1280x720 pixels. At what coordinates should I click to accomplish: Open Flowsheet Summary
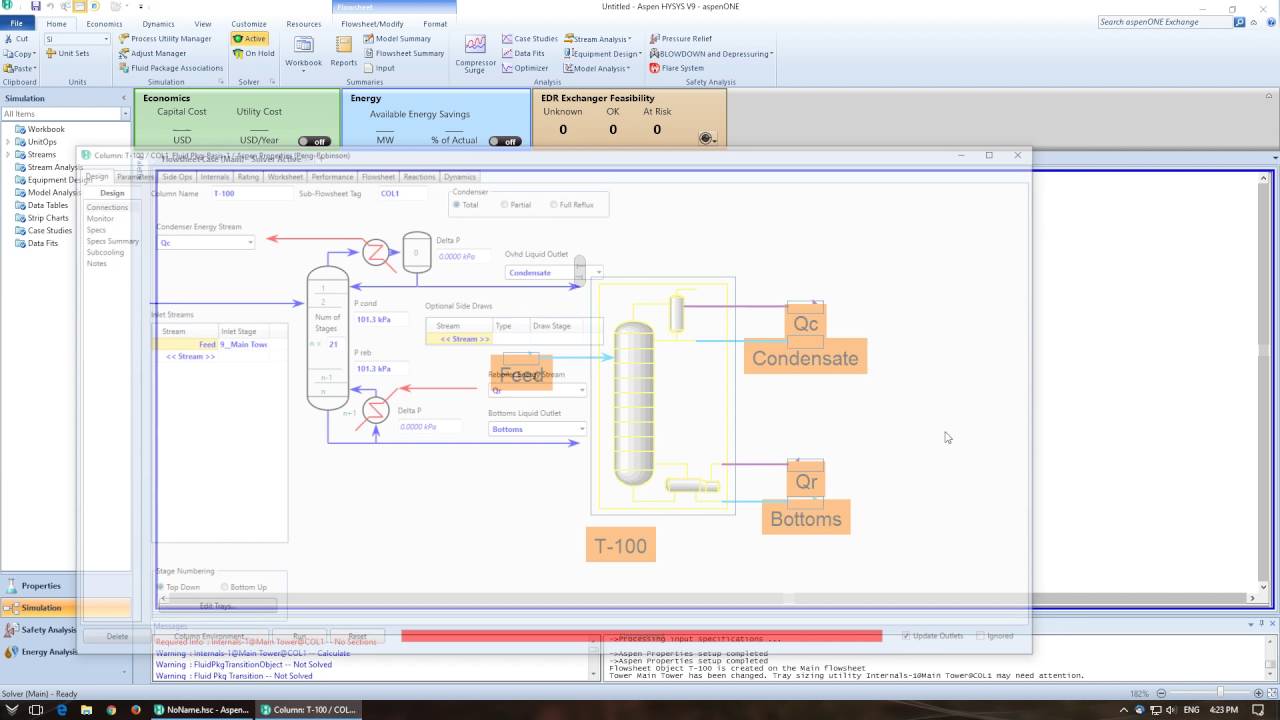403,53
